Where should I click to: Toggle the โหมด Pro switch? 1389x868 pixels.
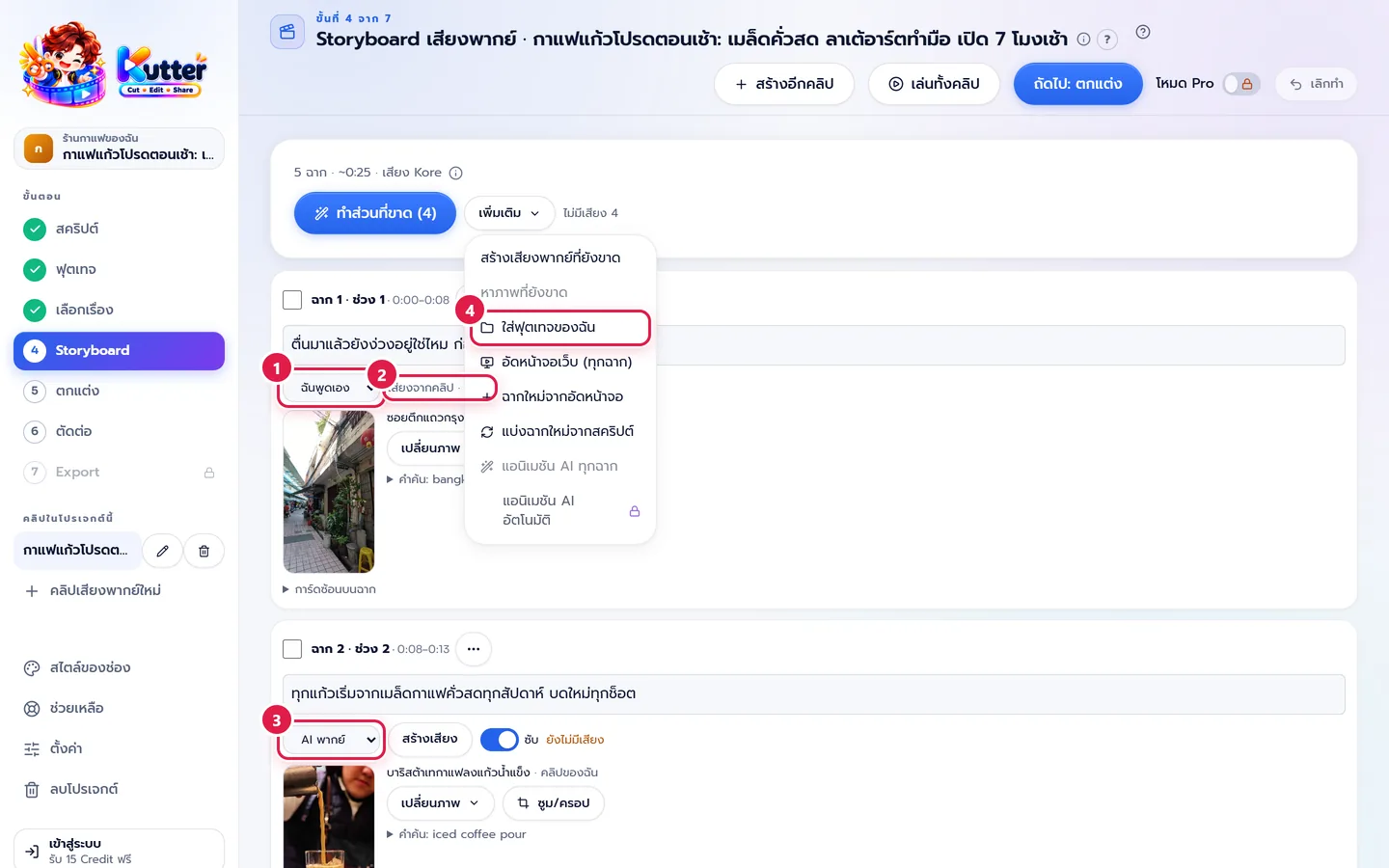click(x=1241, y=84)
